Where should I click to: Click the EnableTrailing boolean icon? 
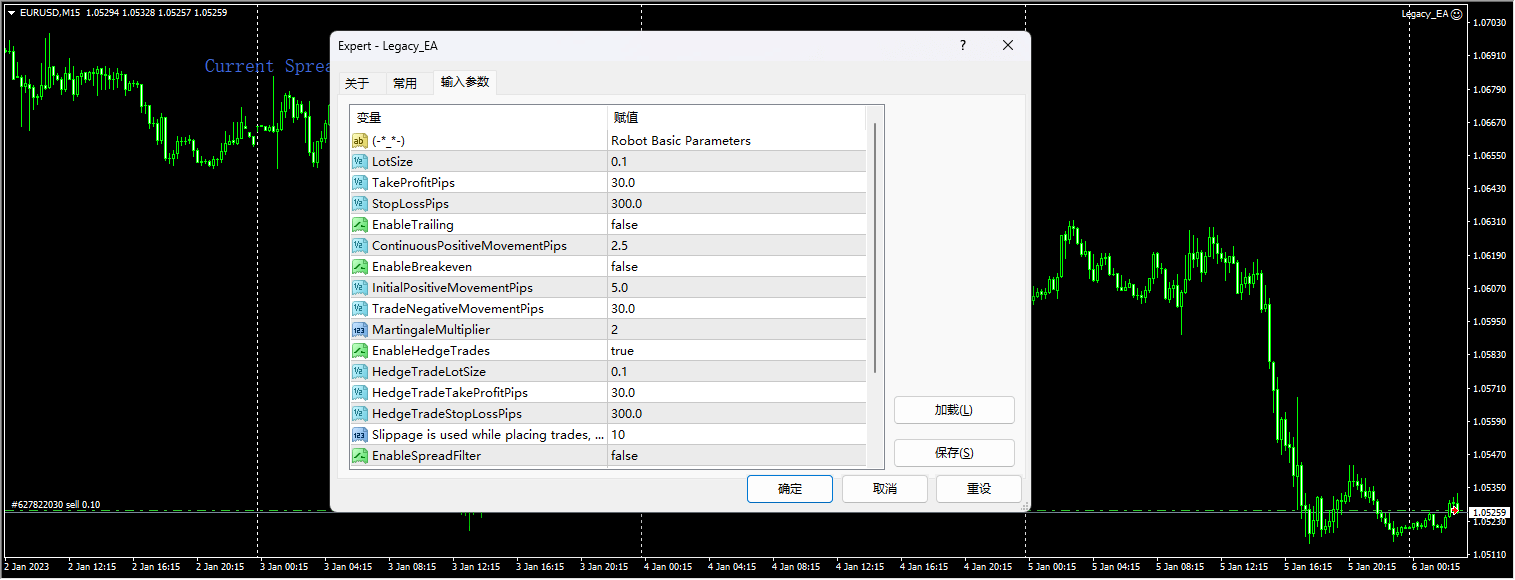[360, 225]
